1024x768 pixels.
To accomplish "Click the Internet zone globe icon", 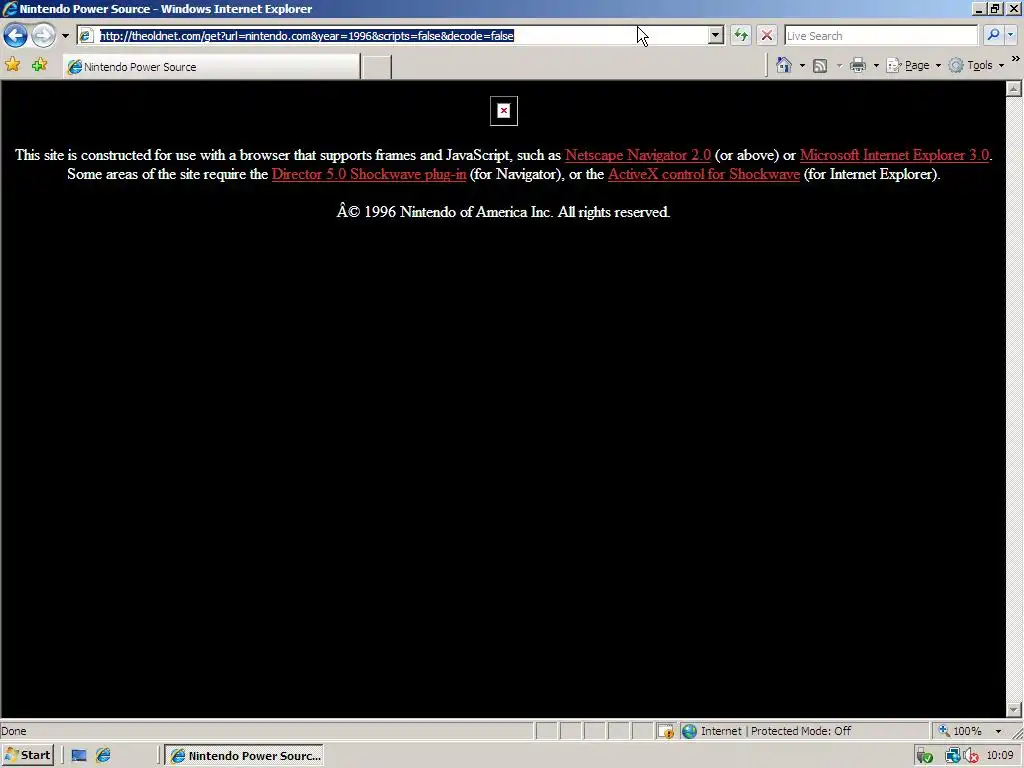I will point(689,731).
